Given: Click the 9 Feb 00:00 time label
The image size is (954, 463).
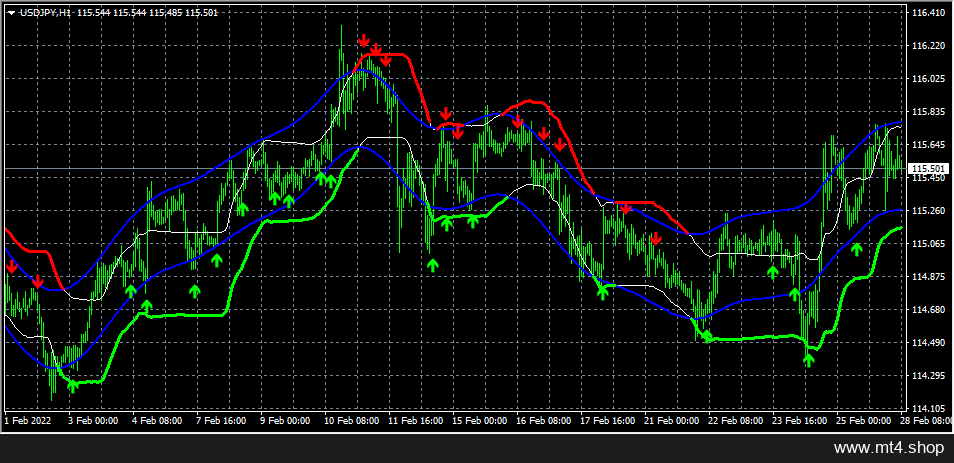Looking at the screenshot, I should (x=285, y=420).
